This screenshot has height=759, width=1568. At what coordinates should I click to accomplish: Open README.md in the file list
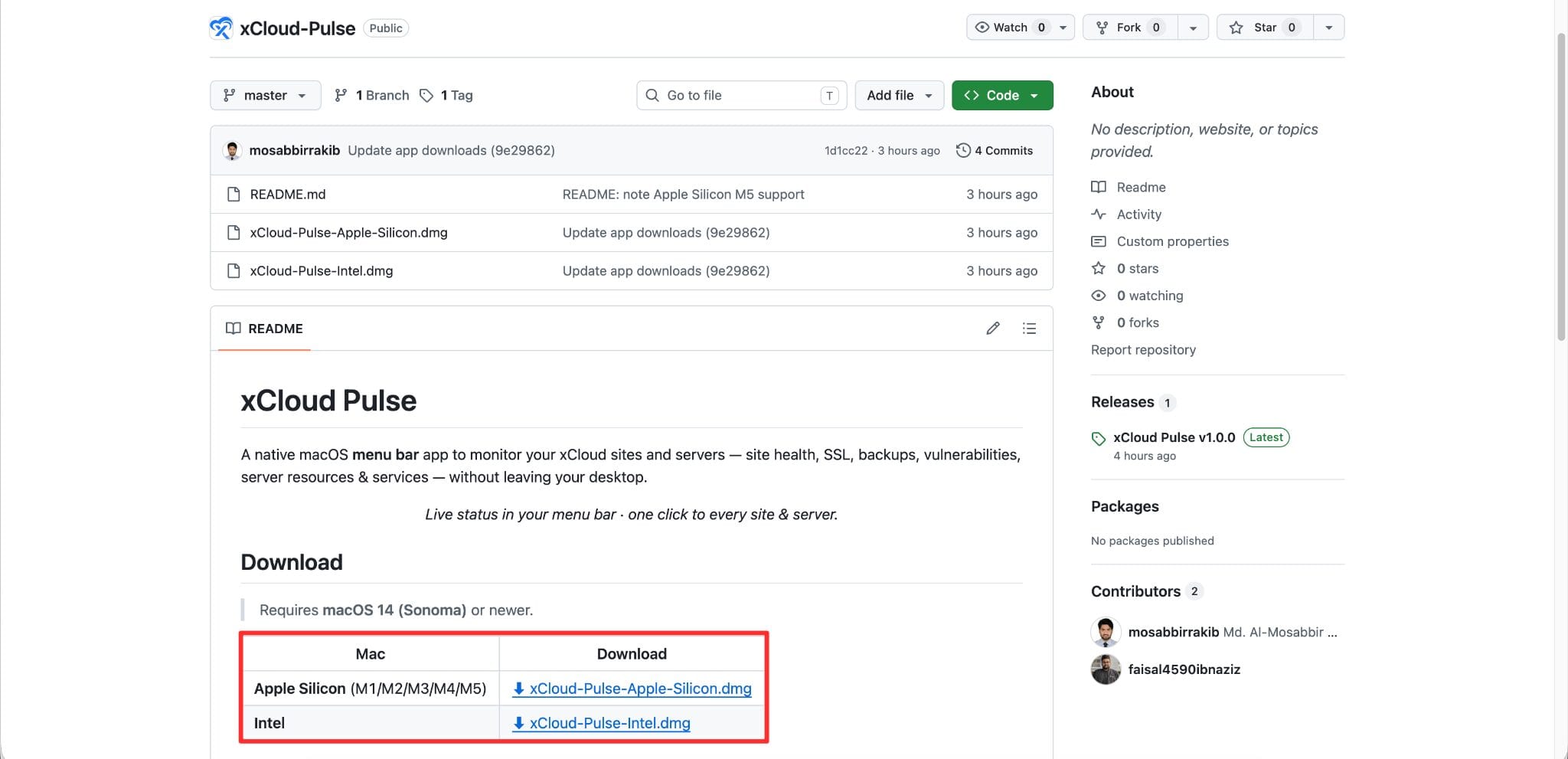point(288,195)
